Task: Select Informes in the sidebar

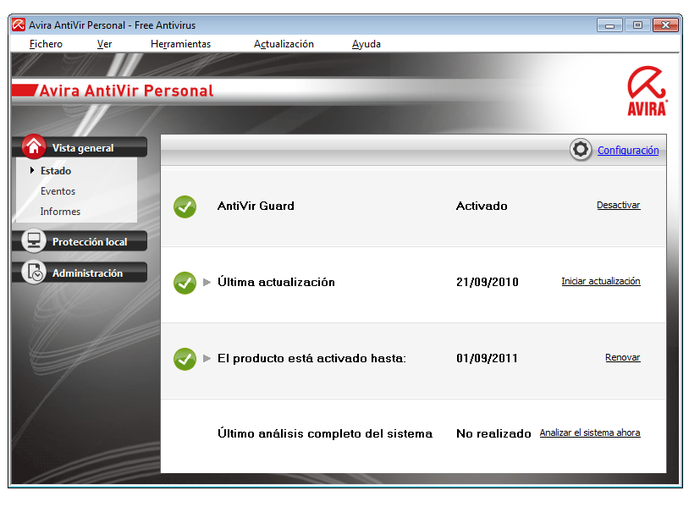Action: click(x=60, y=211)
